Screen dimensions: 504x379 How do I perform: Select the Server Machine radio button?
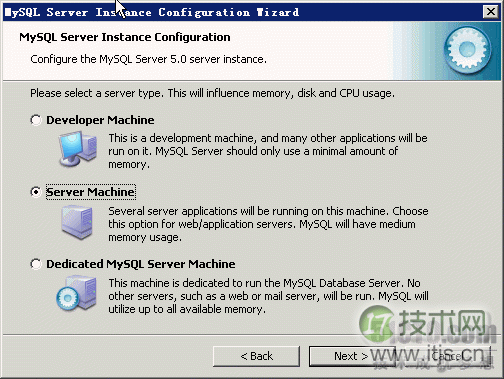click(36, 192)
